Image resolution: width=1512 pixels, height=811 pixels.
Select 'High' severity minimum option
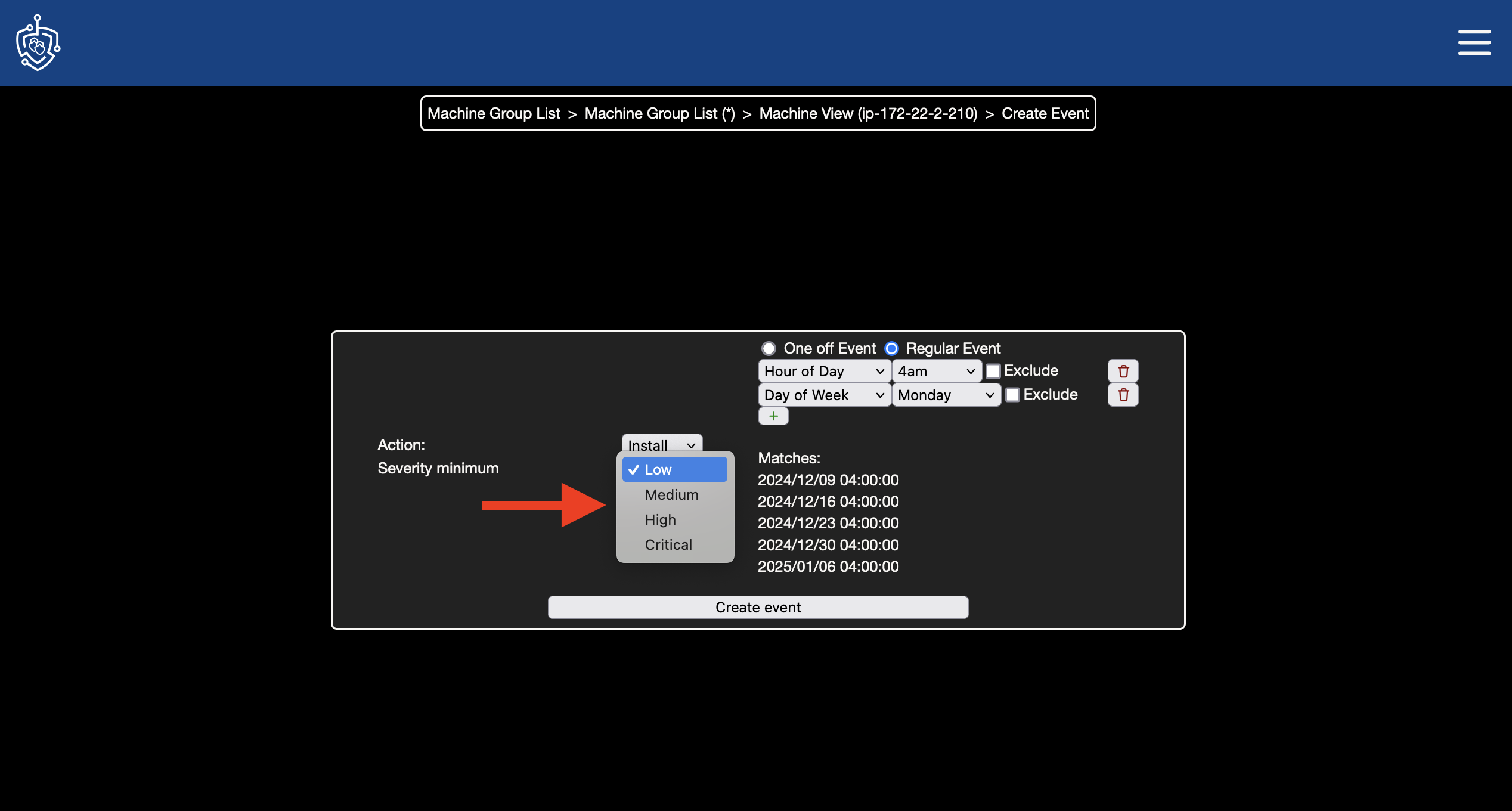pyautogui.click(x=660, y=519)
